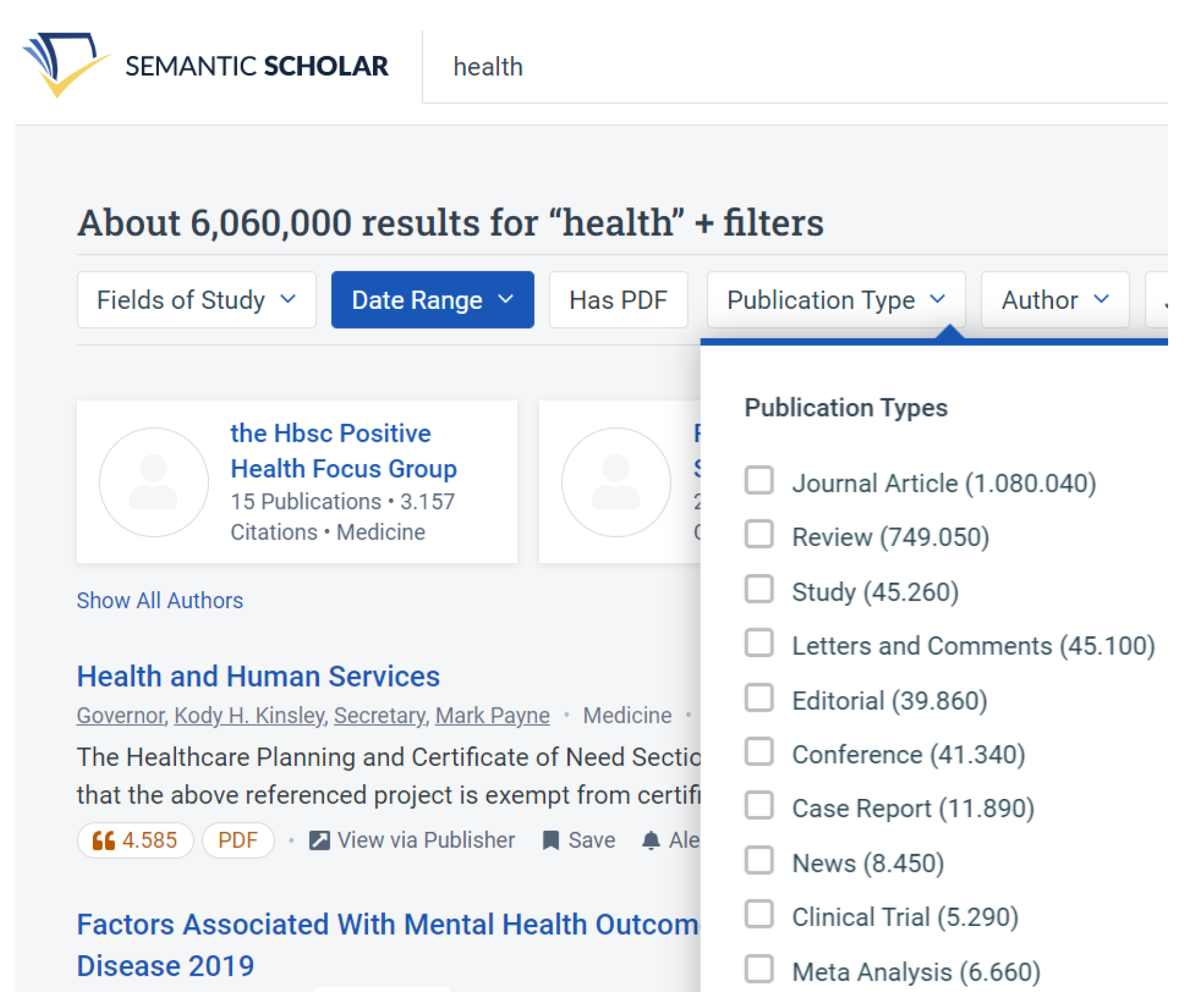Click the second author's avatar placeholder
Image resolution: width=1184 pixels, height=1008 pixels.
[615, 482]
